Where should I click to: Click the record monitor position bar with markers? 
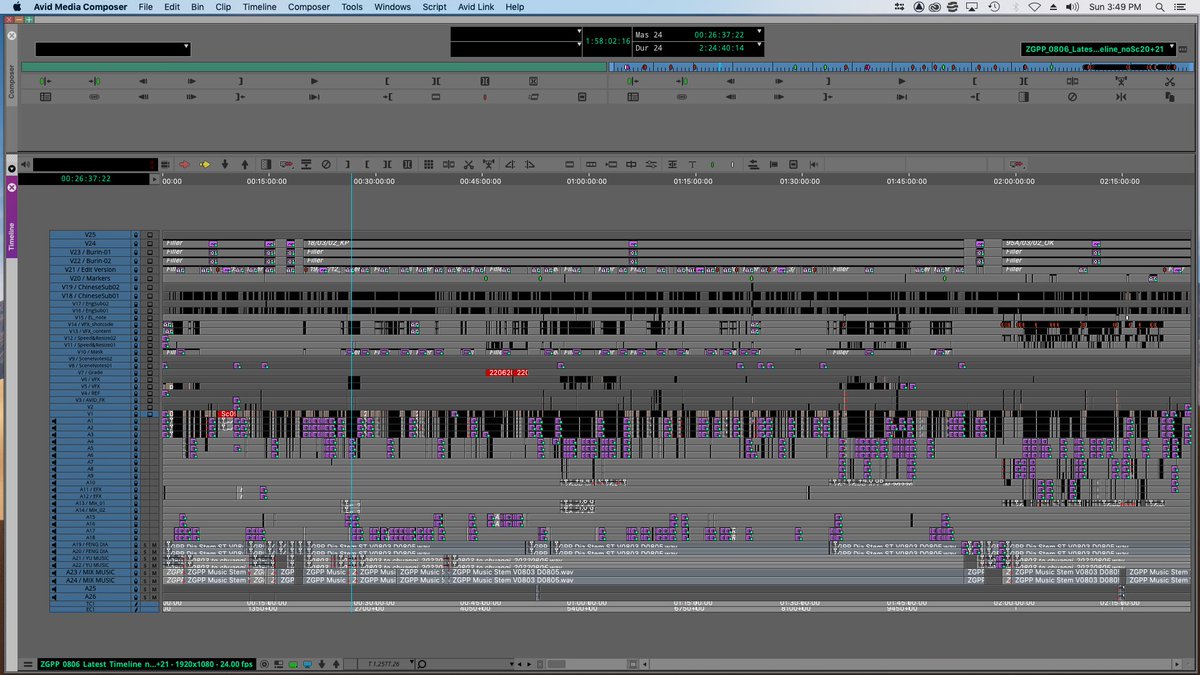click(903, 67)
